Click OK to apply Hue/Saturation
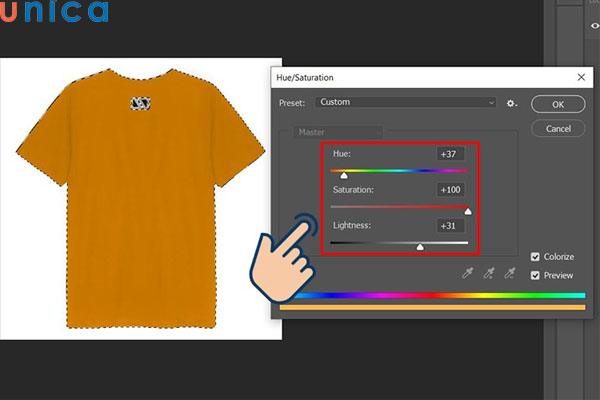This screenshot has width=600, height=400. click(x=557, y=104)
